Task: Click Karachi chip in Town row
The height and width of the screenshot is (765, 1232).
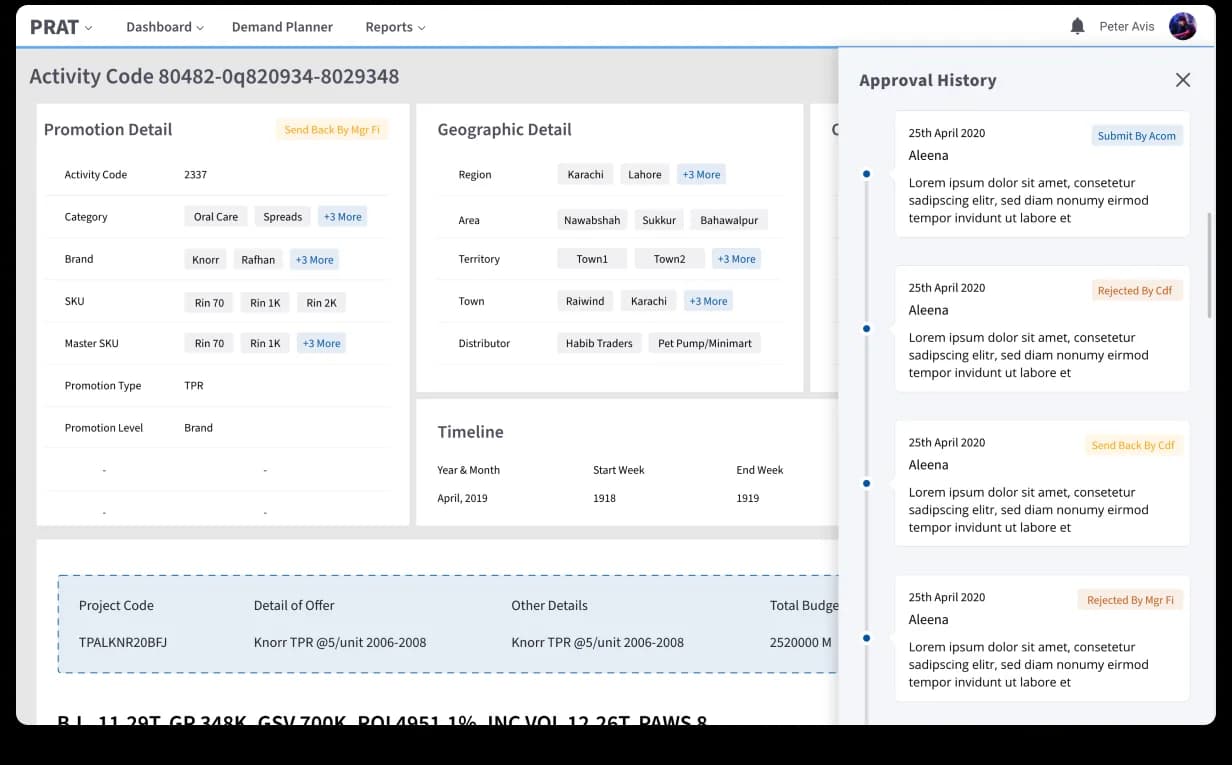Action: (x=649, y=301)
